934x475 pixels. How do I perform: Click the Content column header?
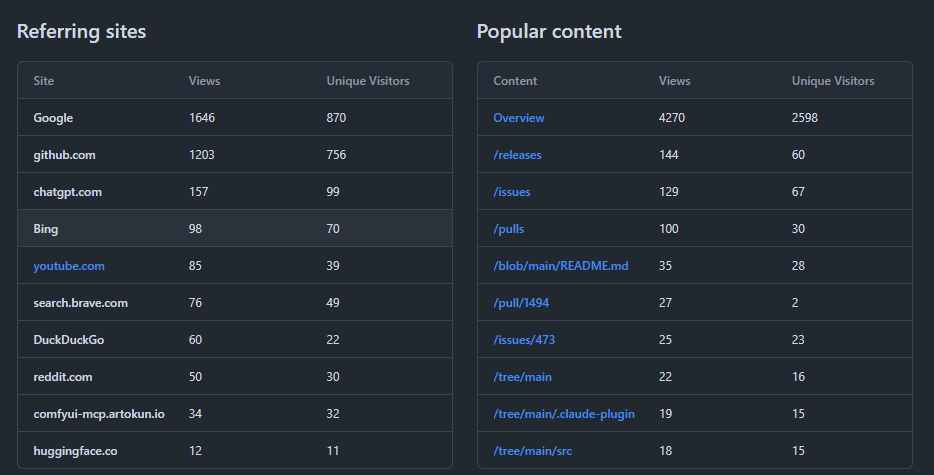[x=515, y=80]
